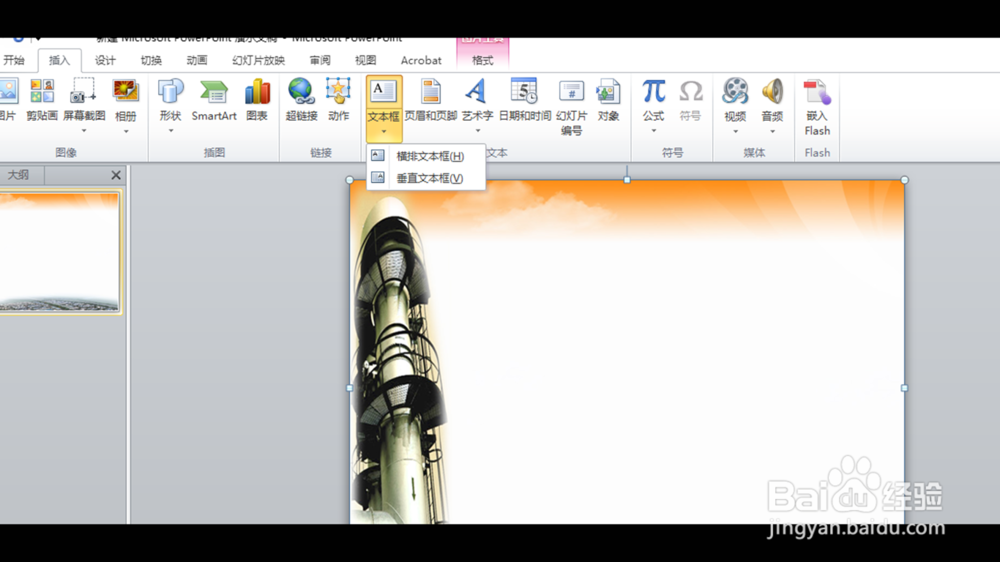Expand the 艺术字 dropdown arrow
Viewport: 1000px width, 562px height.
point(478,131)
